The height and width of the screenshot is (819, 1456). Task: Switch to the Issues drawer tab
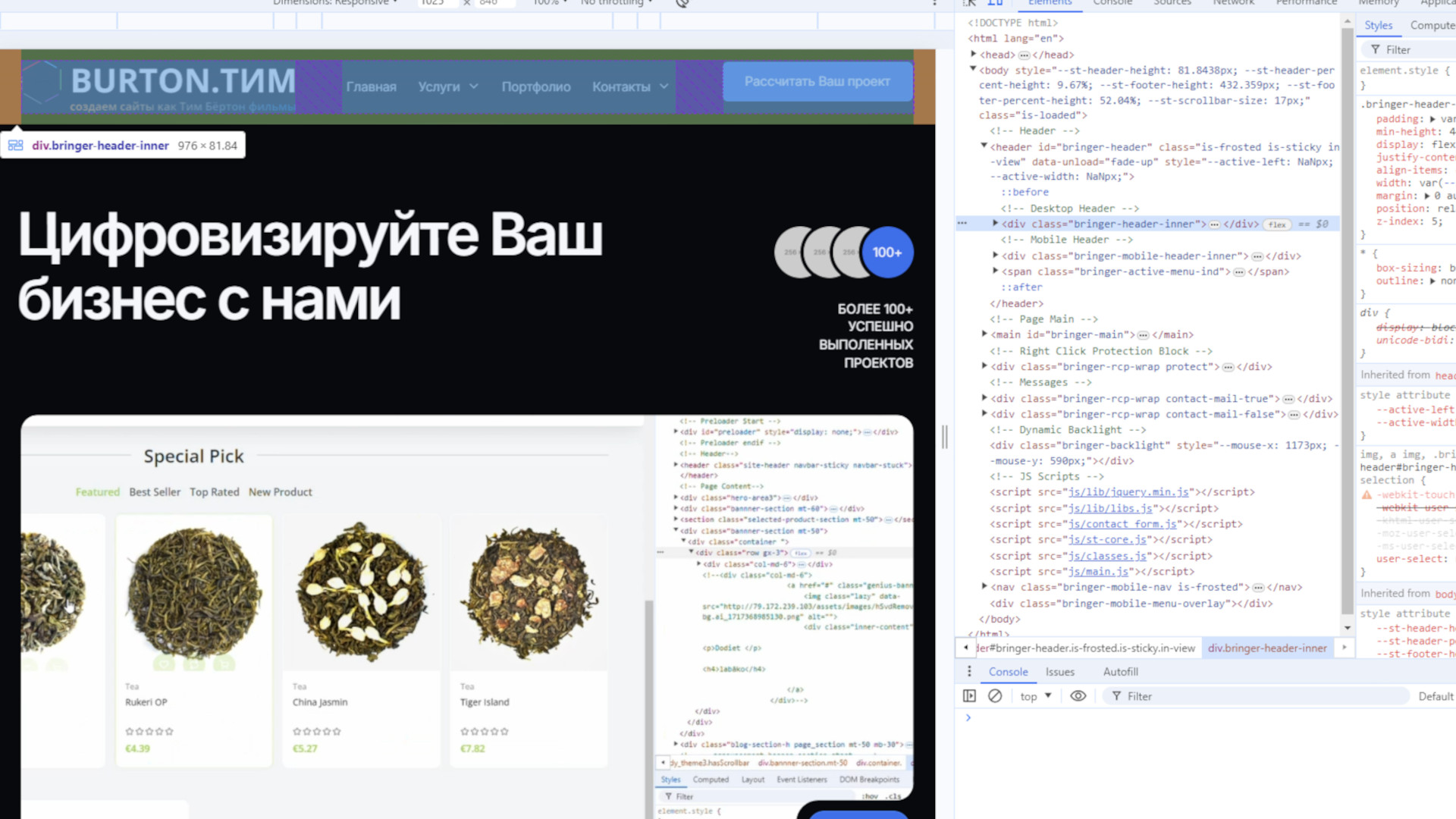click(1059, 672)
